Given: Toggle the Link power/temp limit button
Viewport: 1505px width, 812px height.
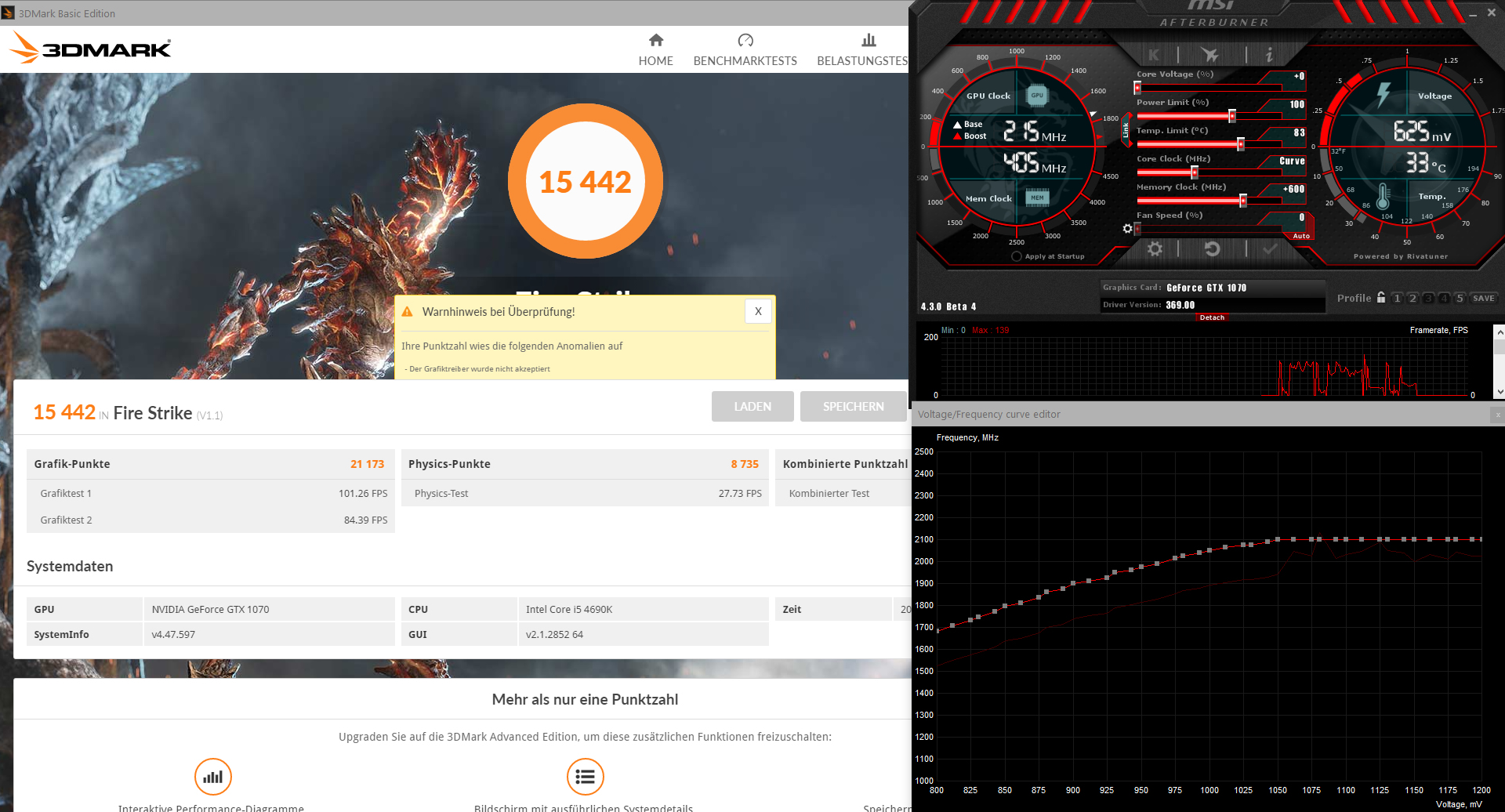Looking at the screenshot, I should click(x=1126, y=130).
